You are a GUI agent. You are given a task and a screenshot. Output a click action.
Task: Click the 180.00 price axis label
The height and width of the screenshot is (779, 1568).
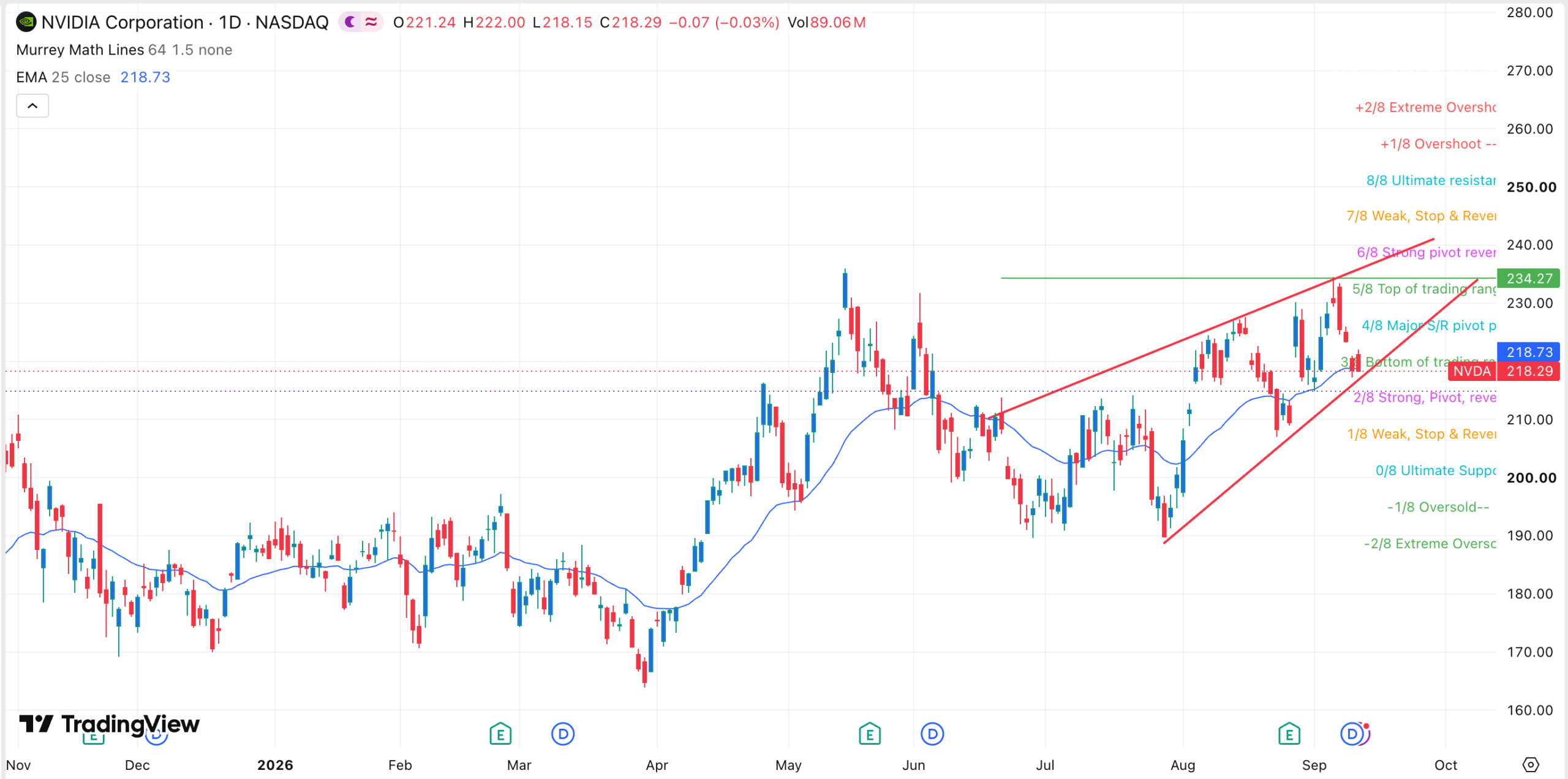(1530, 594)
